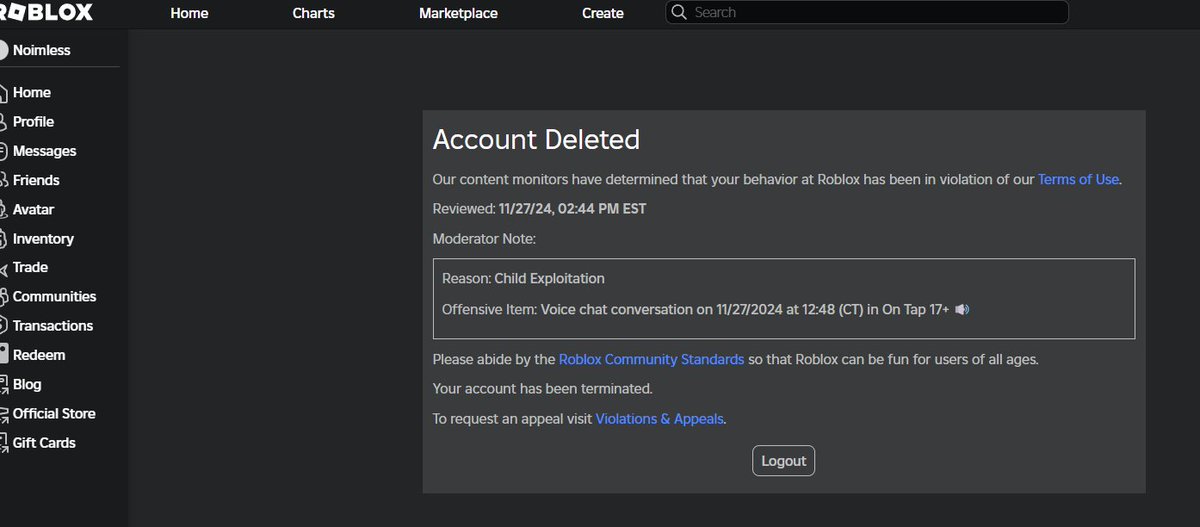Open Inventory from the sidebar
This screenshot has width=1200, height=527.
coord(43,238)
